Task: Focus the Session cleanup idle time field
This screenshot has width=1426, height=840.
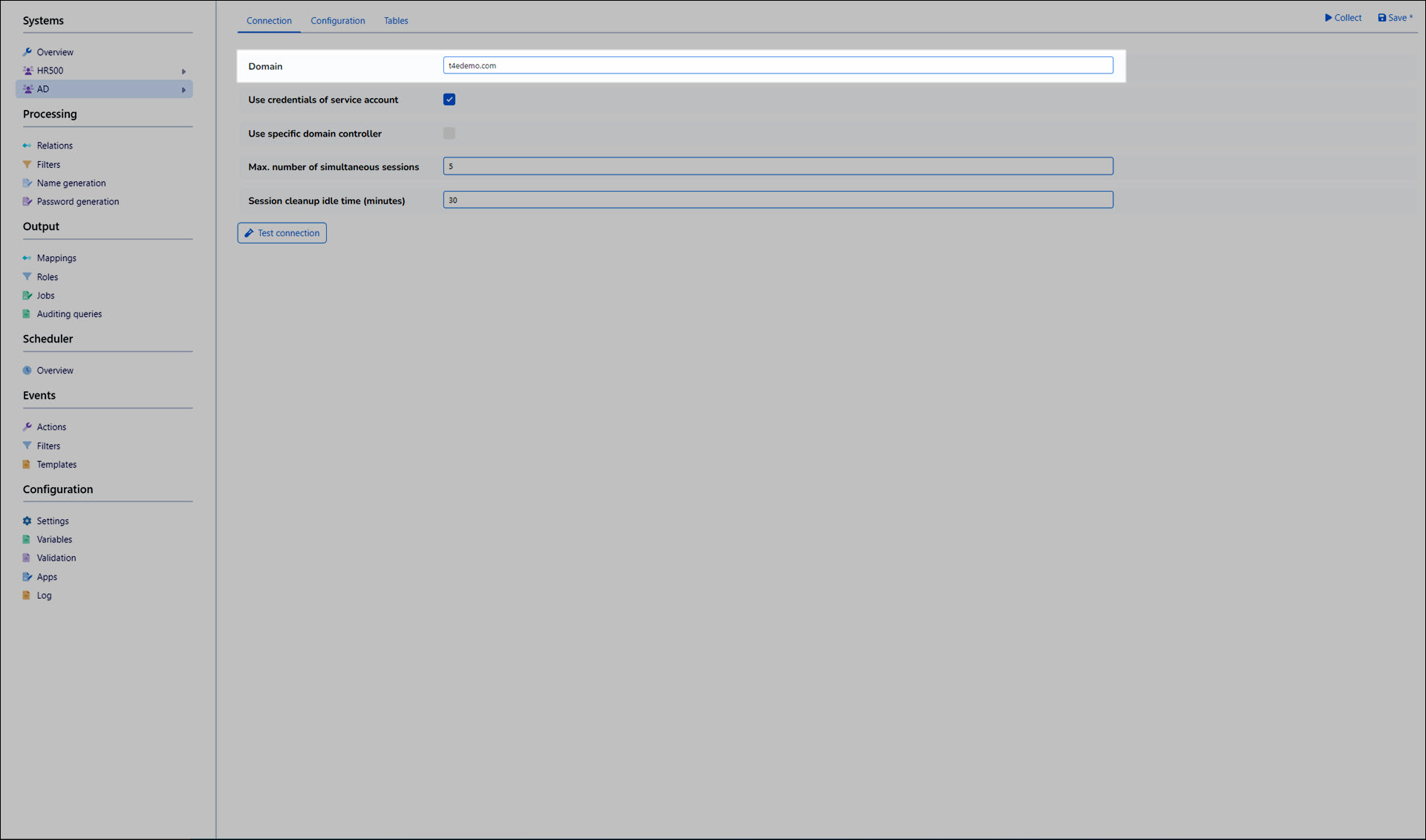Action: pyautogui.click(x=778, y=200)
